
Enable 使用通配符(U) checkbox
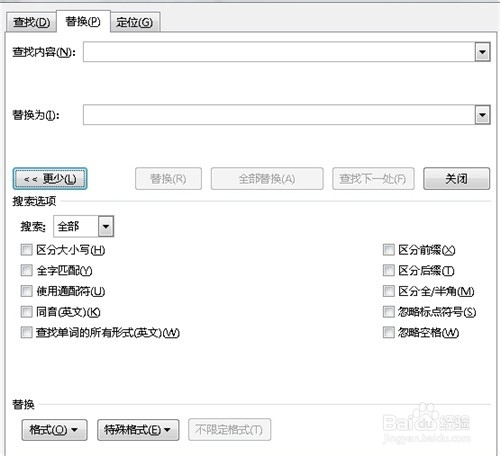26,291
